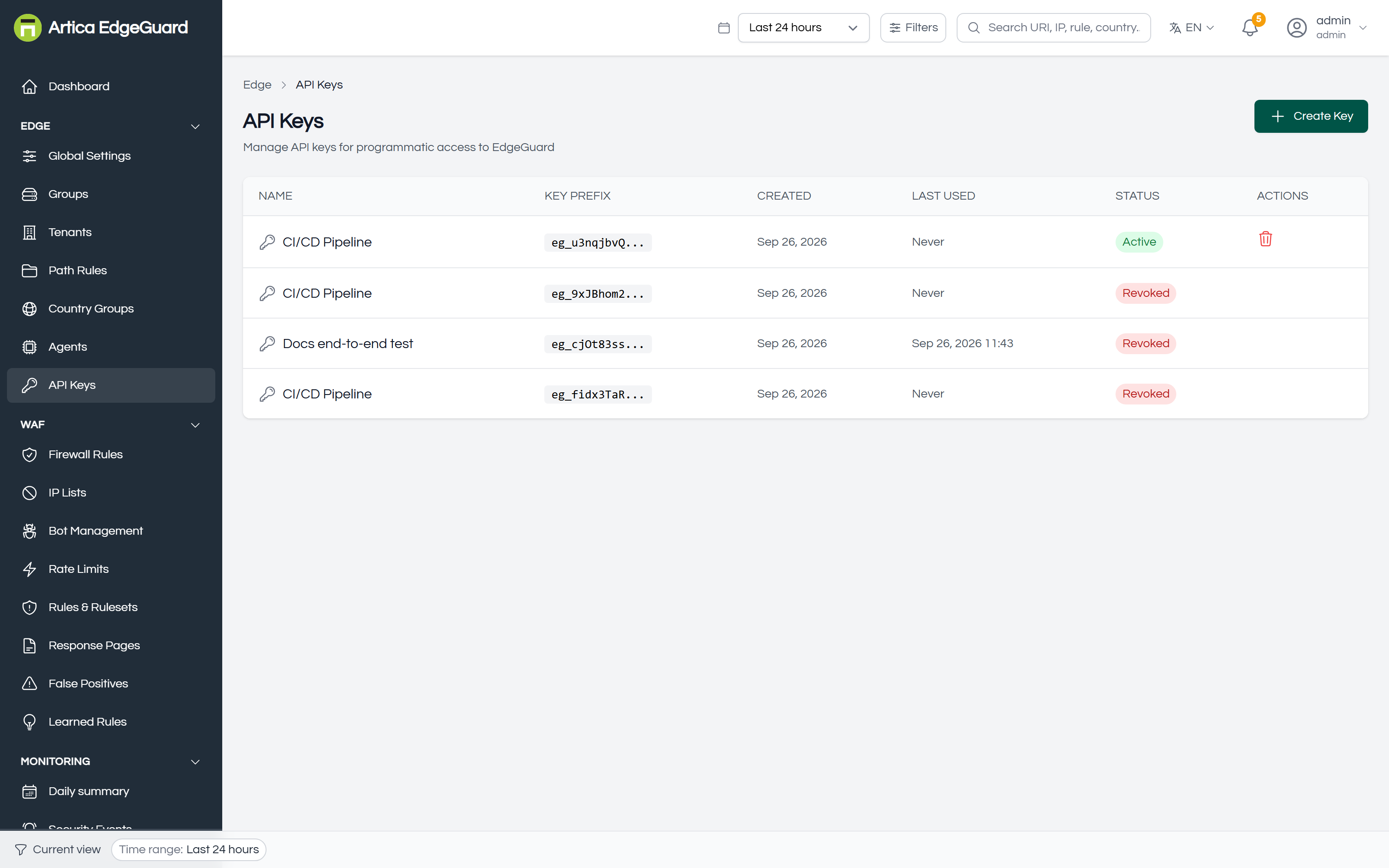Click the calendar icon beside time range

(724, 27)
